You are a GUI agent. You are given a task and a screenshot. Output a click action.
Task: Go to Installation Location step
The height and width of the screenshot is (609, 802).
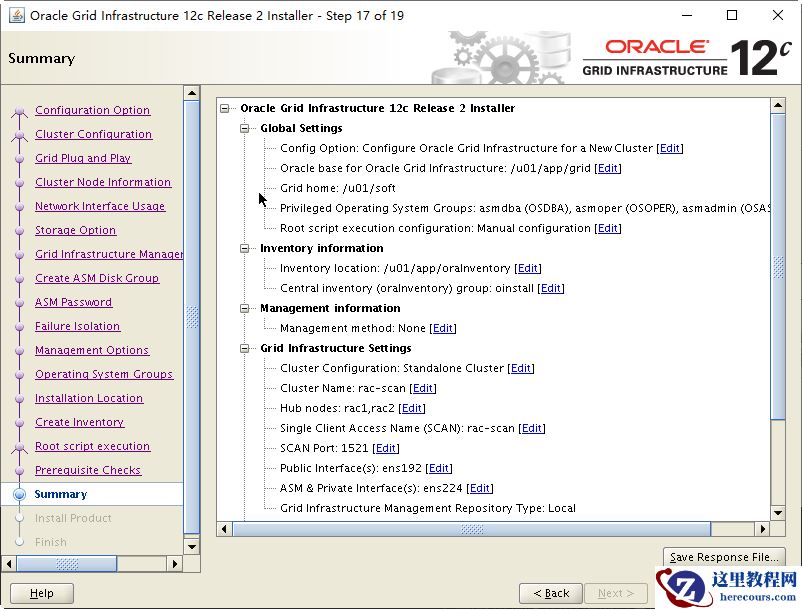point(89,398)
